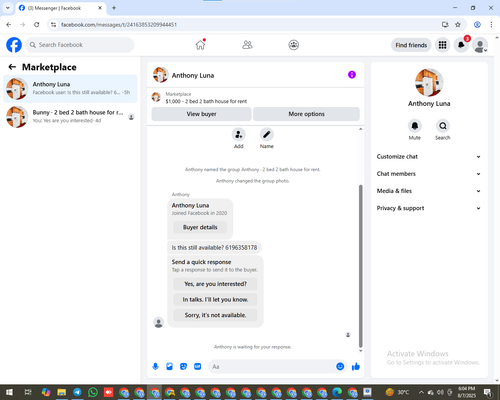Open the emoji picker
The image size is (500, 400).
tap(340, 367)
